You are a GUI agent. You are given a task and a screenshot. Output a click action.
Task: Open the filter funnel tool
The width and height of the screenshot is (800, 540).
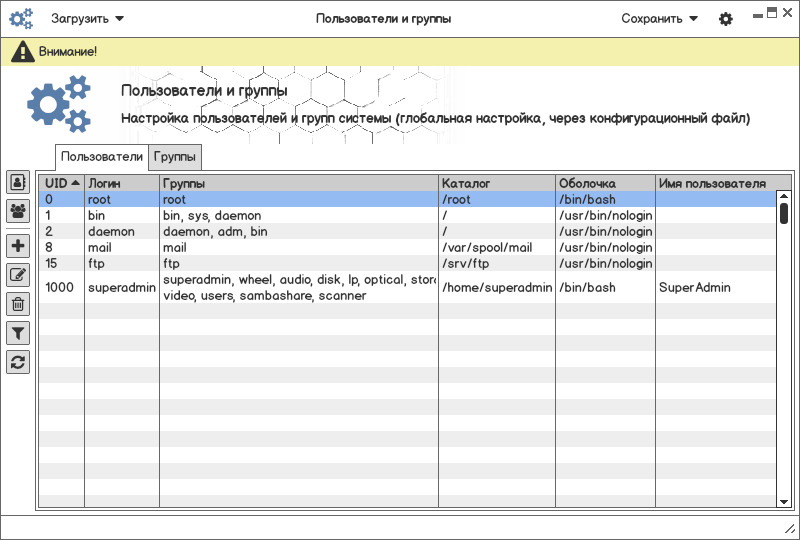point(18,333)
